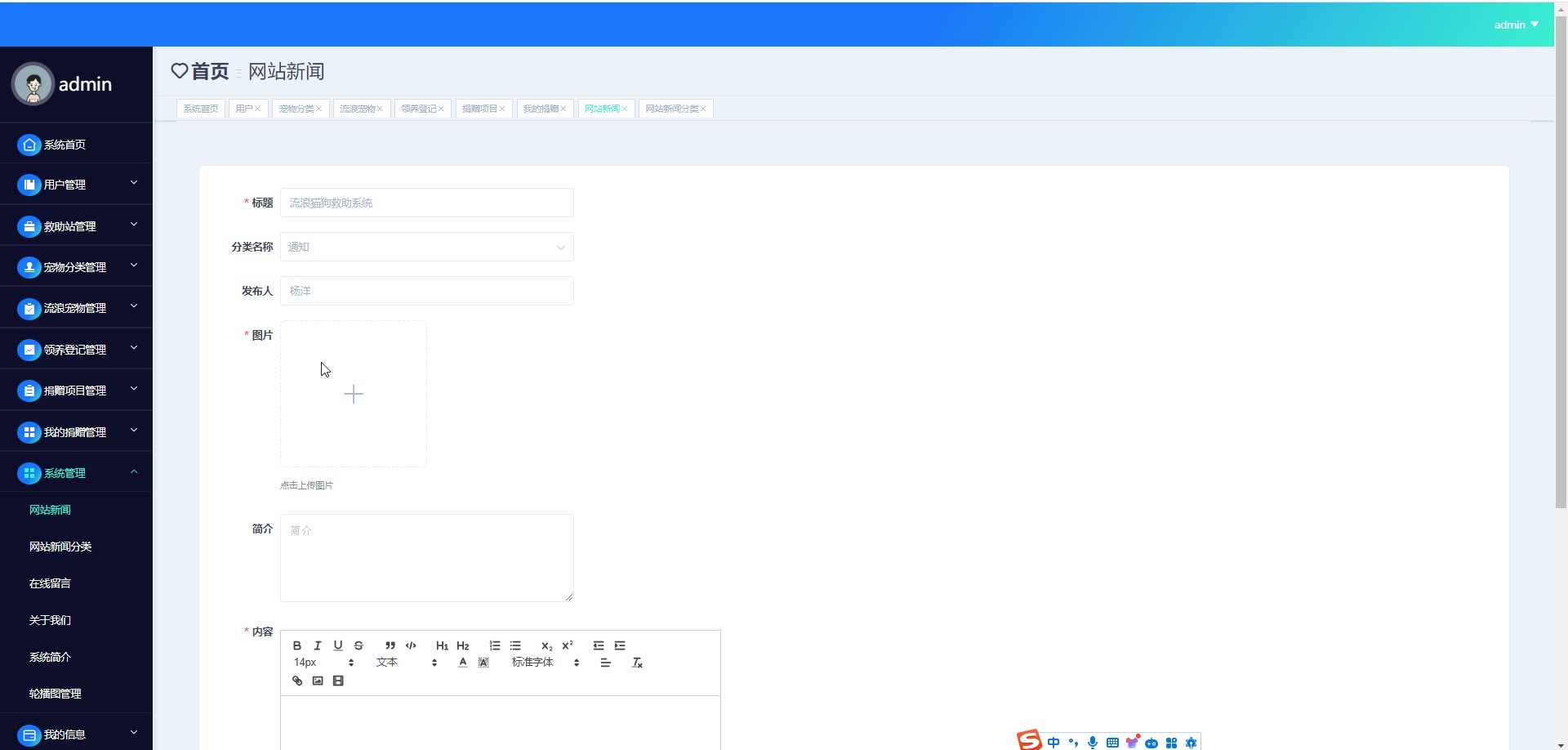Click the 首页 breadcrumb link
Viewport: 1568px width, 750px height.
210,72
